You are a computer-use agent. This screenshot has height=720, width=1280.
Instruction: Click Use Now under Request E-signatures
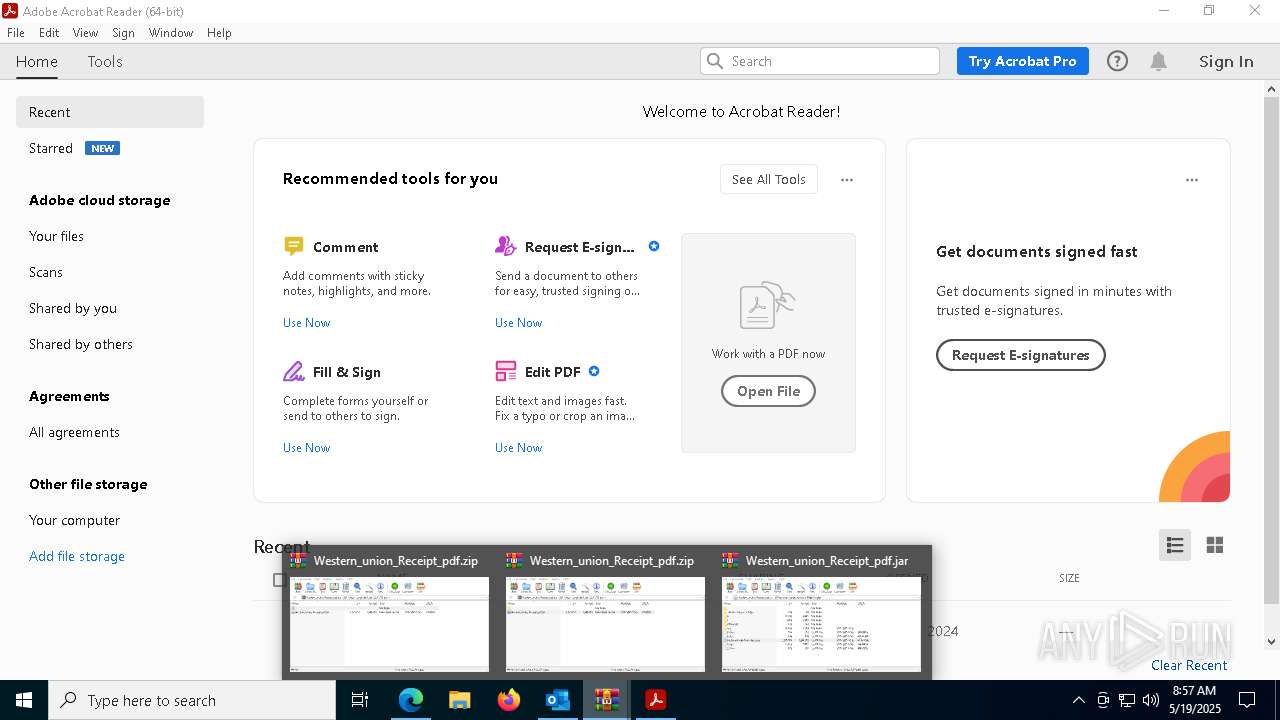[518, 323]
